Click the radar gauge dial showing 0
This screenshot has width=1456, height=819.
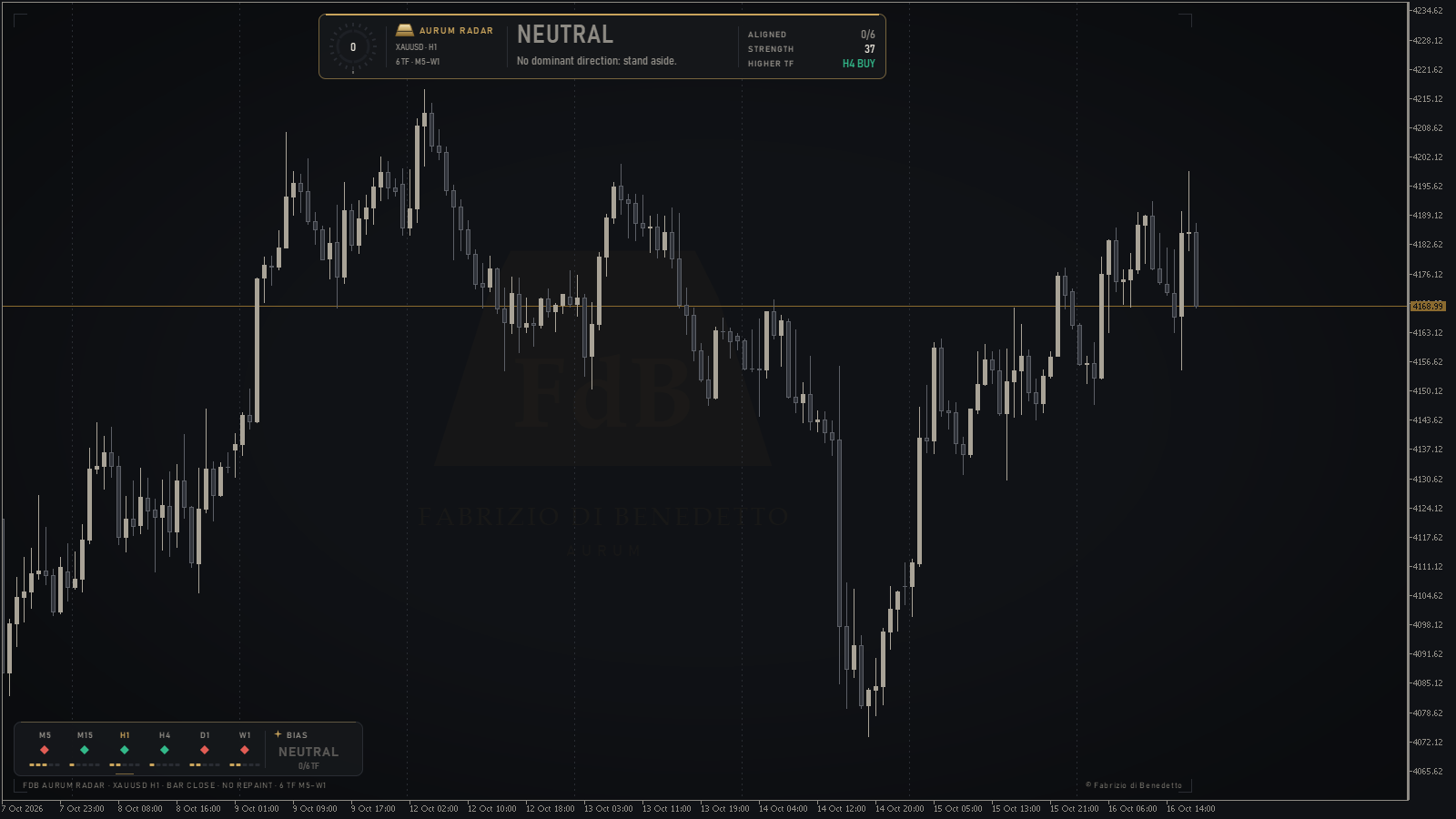coord(353,47)
